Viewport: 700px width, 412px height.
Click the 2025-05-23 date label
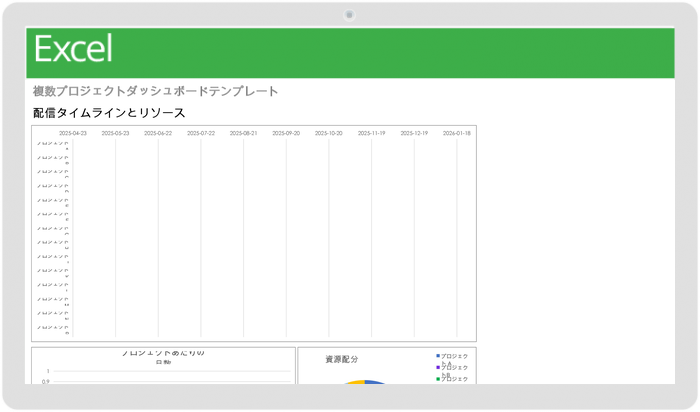(115, 133)
